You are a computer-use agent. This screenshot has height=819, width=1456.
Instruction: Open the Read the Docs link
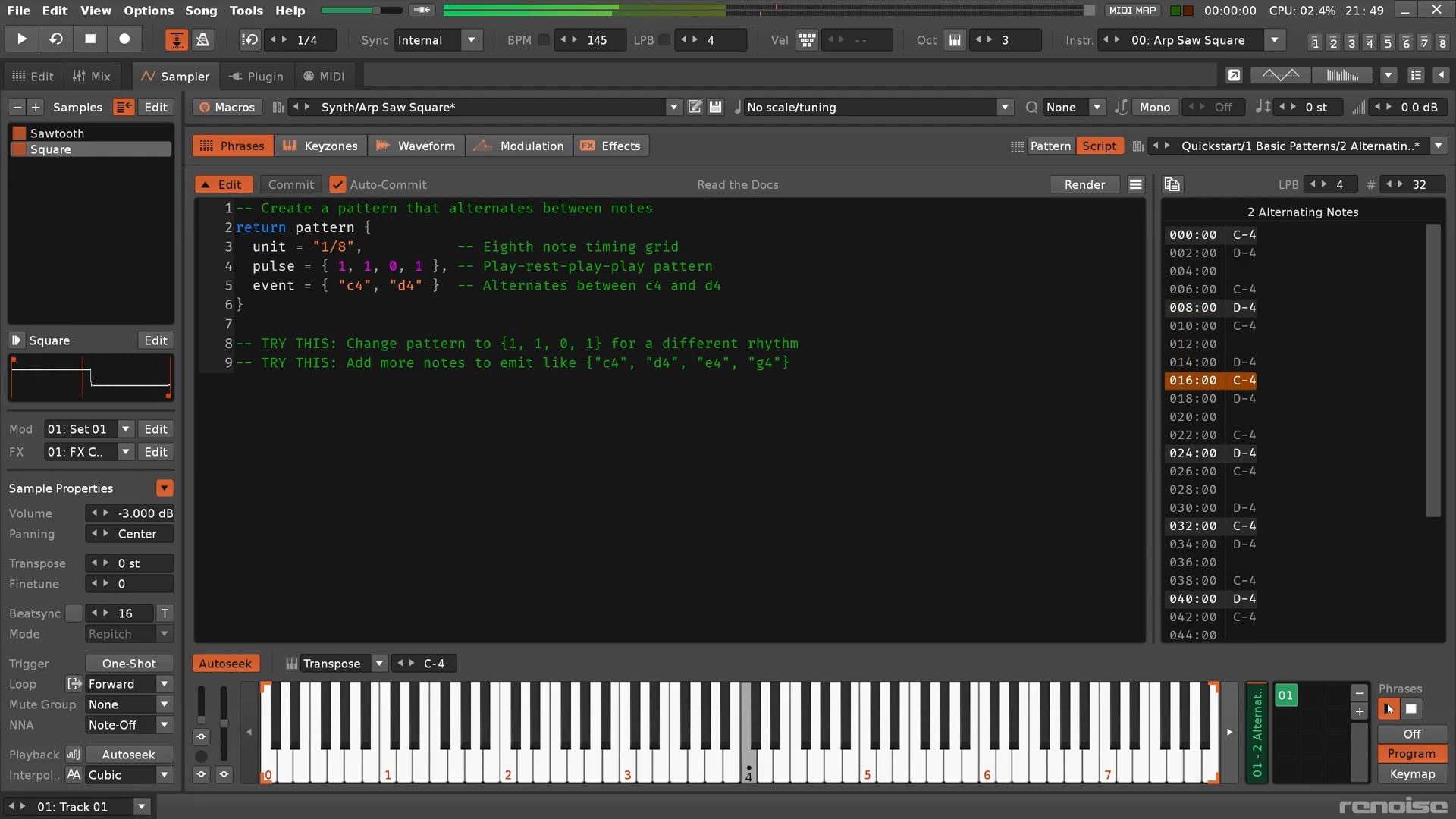[737, 184]
